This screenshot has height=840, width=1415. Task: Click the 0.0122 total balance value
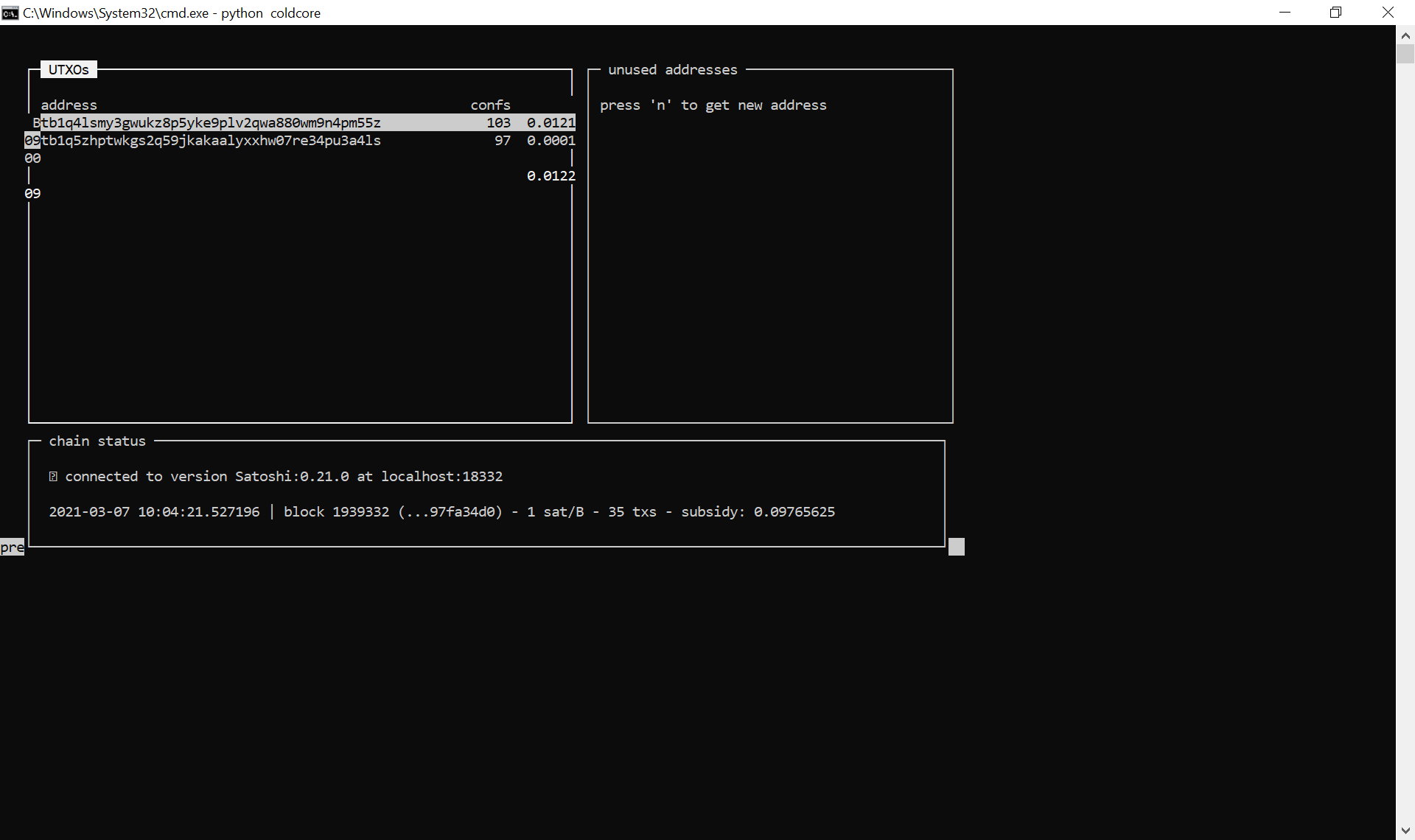click(551, 176)
